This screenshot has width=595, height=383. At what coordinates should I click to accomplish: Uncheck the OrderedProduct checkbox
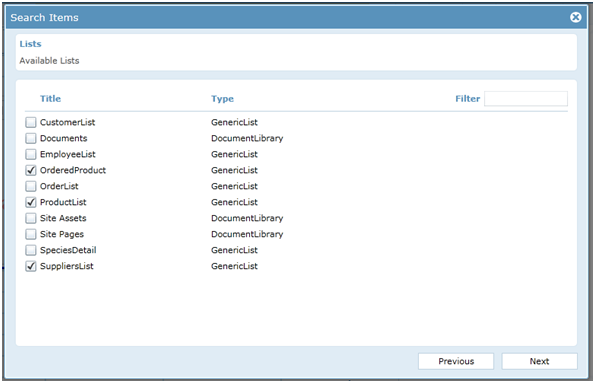[x=31, y=170]
